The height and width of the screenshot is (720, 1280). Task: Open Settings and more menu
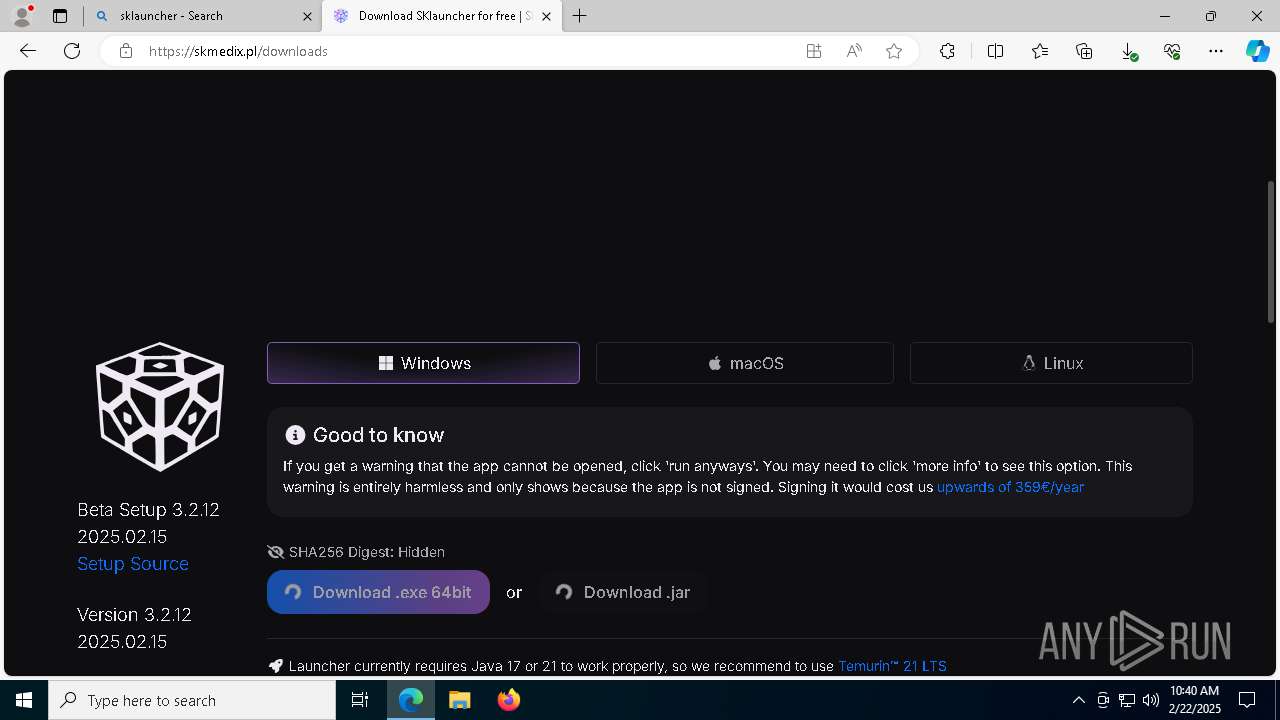tap(1216, 51)
